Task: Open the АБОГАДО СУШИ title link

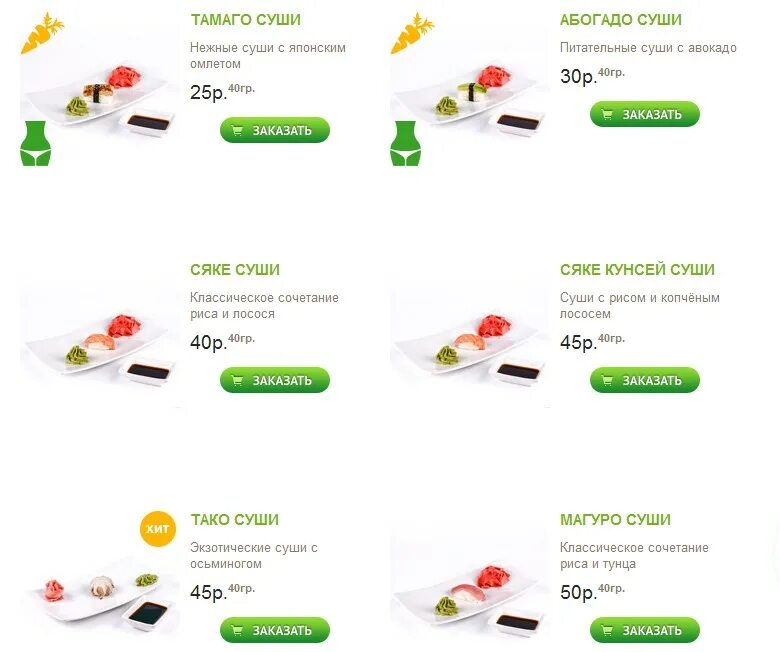Action: click(x=621, y=20)
